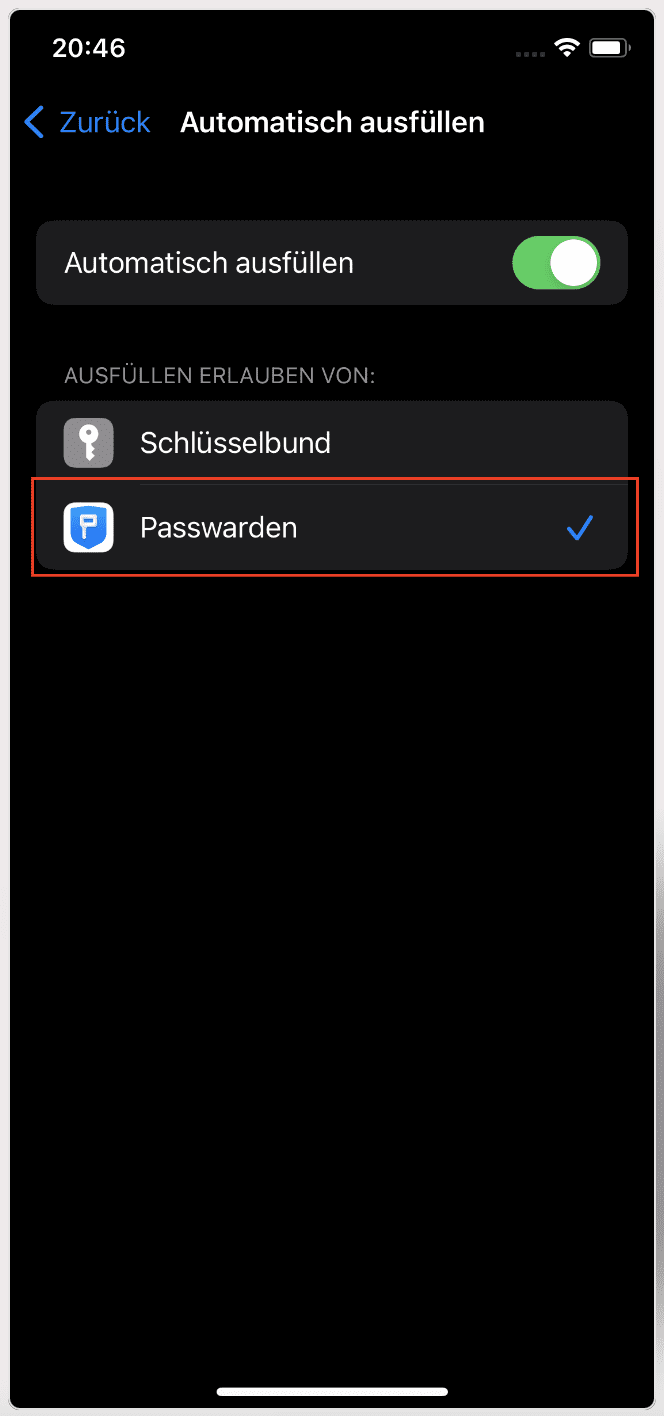Turn off the Automatisch ausfüllen switch

(556, 263)
